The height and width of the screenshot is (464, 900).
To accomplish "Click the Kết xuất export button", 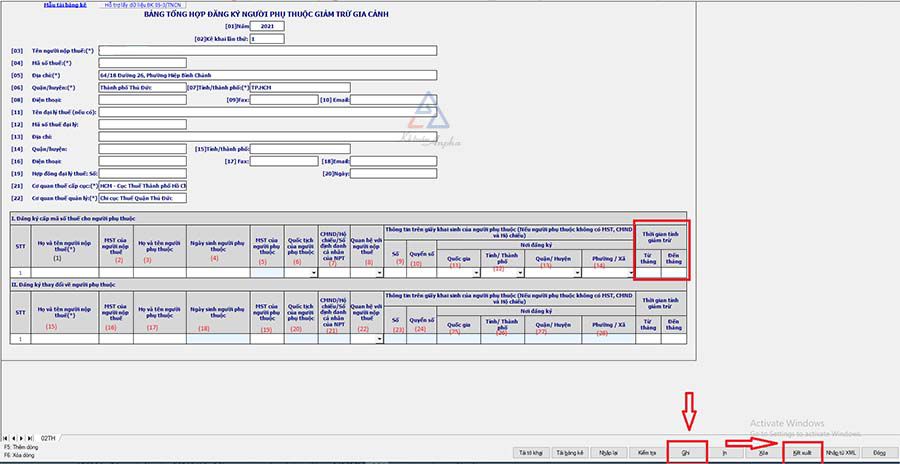I will (801, 453).
